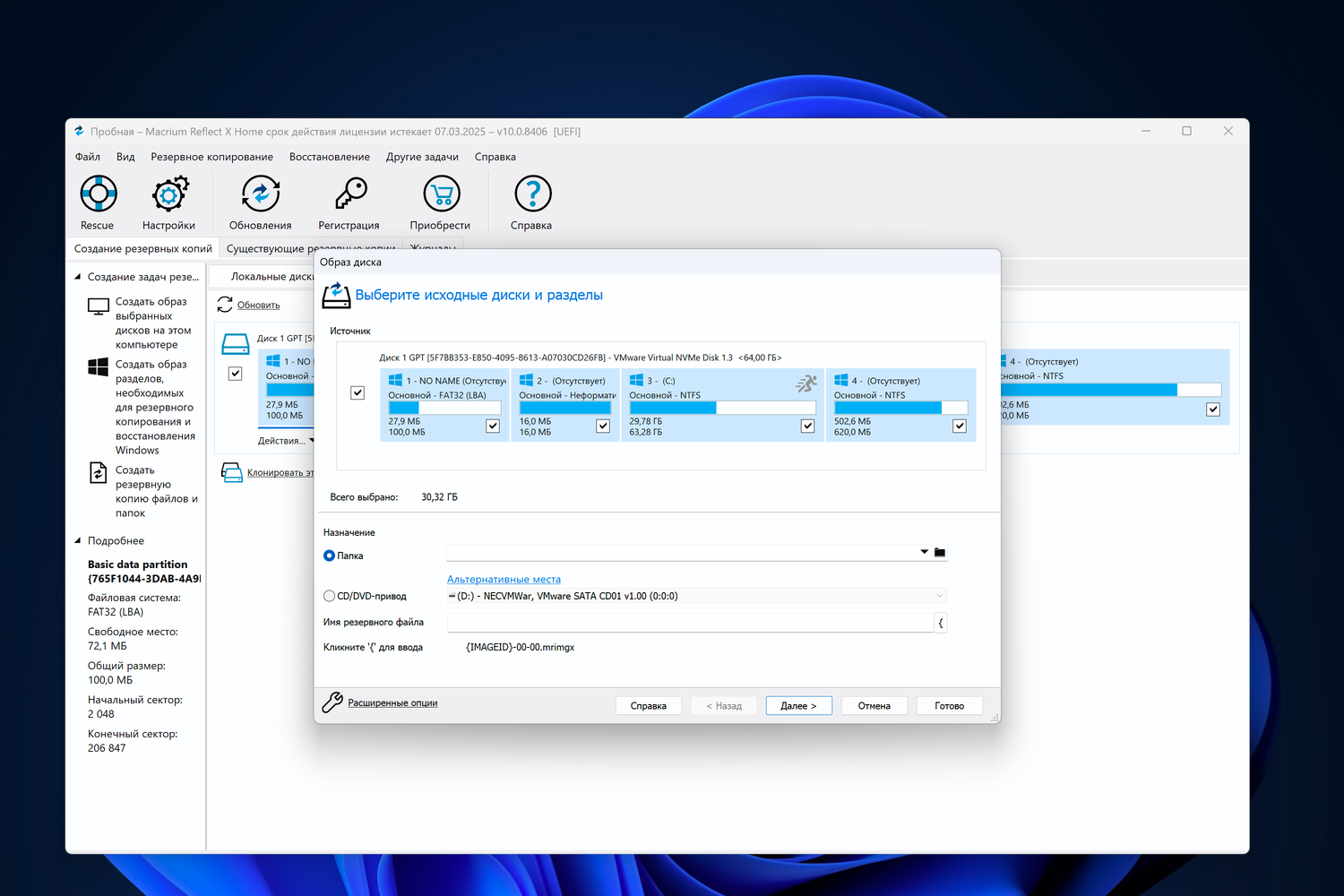Uncheck dialog partition 4 620,0 МБ checkbox

[960, 426]
